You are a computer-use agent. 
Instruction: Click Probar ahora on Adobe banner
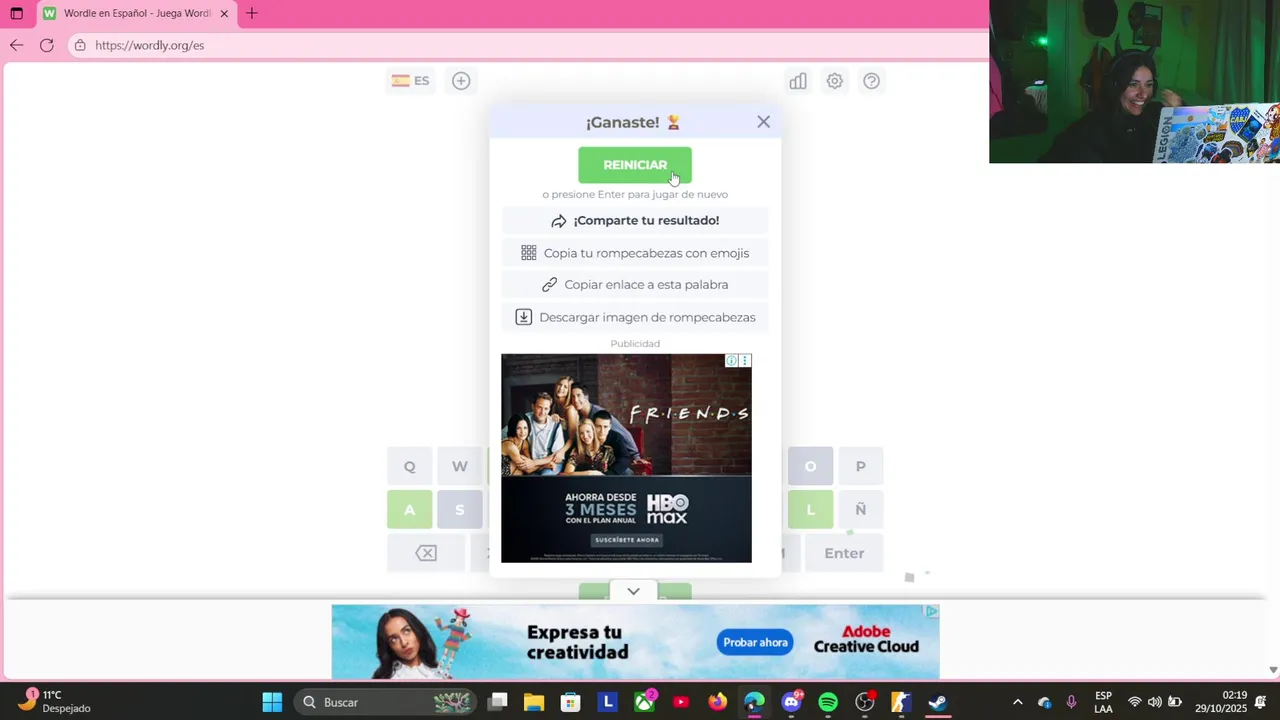(x=755, y=642)
